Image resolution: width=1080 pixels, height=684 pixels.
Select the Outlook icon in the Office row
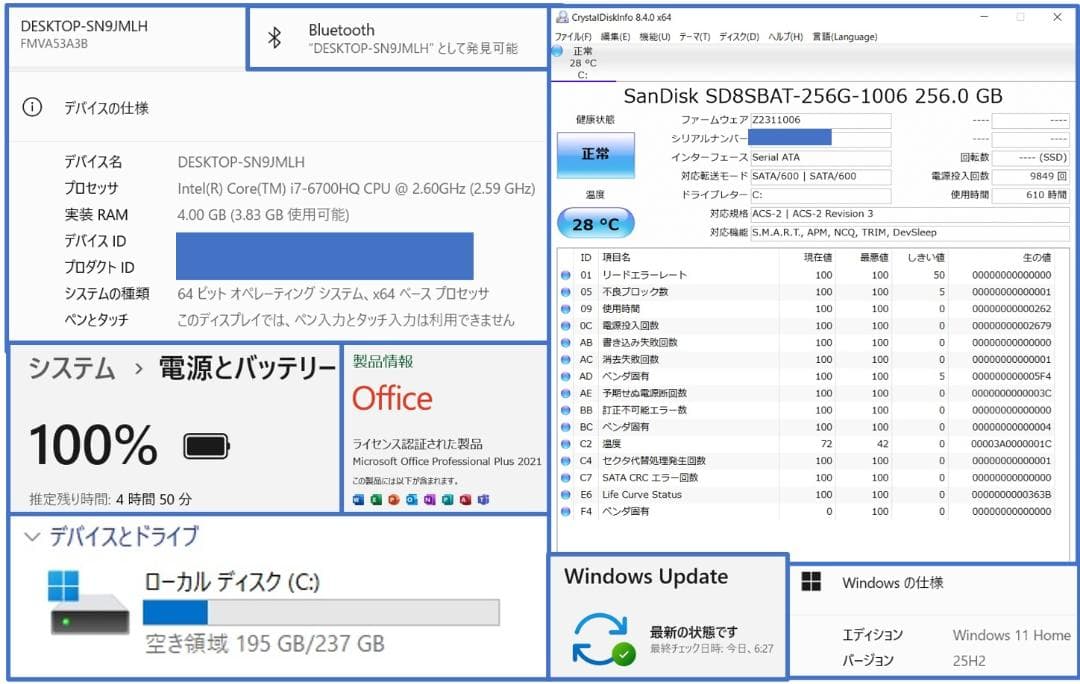coord(411,499)
